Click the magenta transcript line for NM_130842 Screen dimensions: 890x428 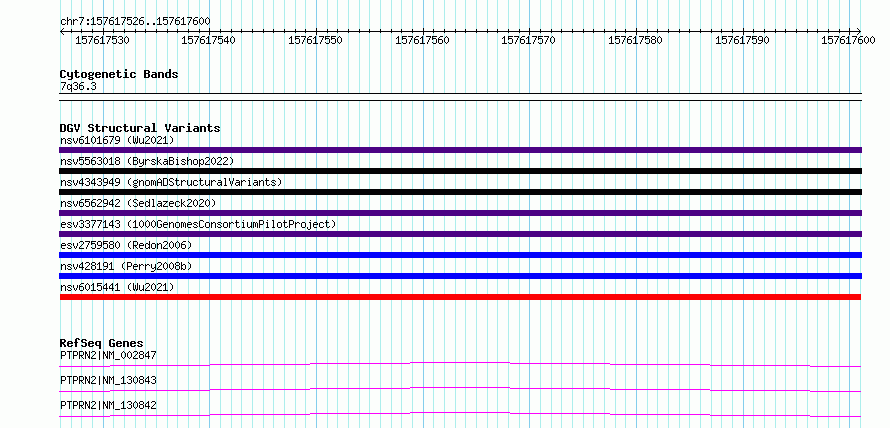460,414
